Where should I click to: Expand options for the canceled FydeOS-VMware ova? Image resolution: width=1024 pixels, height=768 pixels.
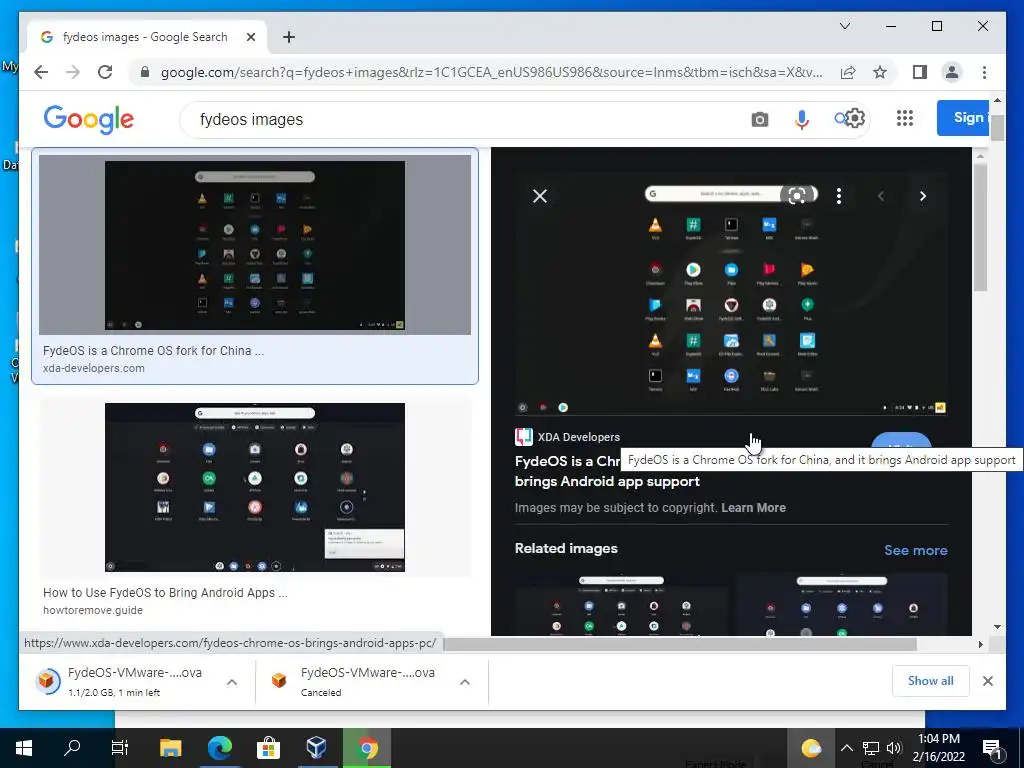(x=465, y=682)
